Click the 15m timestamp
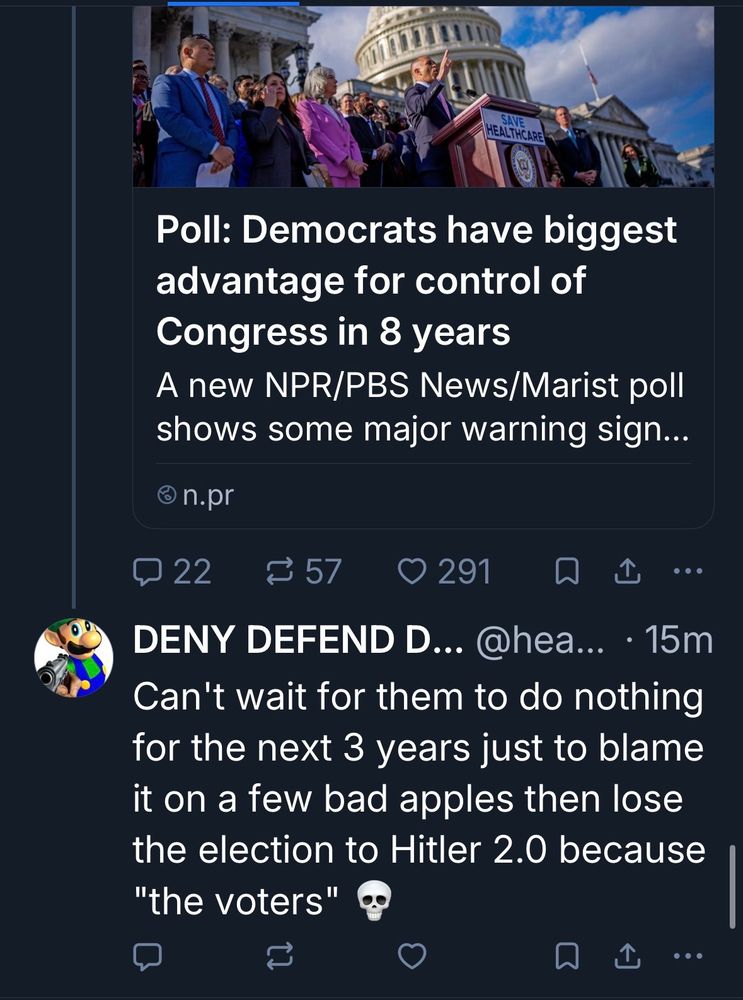 click(x=680, y=641)
